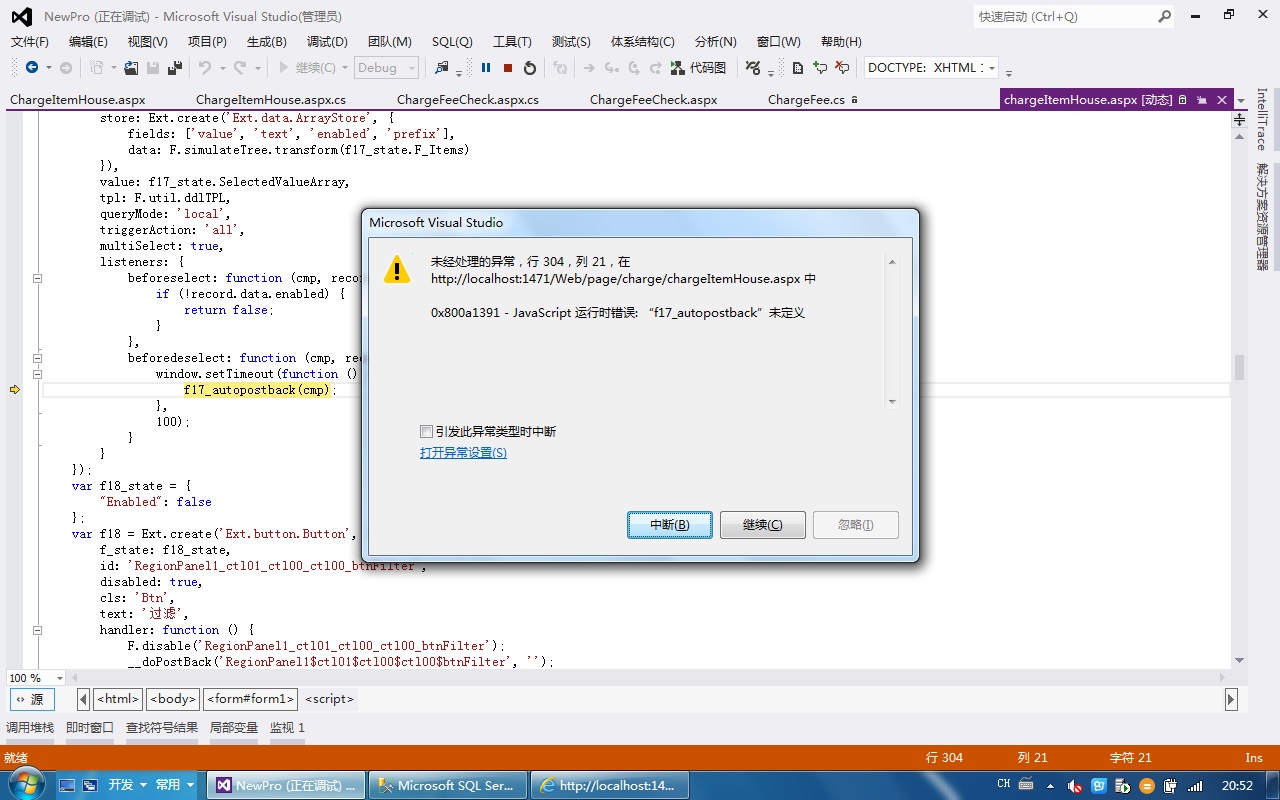This screenshot has width=1280, height=800.
Task: Click the Windows Start orb
Action: tap(25, 785)
